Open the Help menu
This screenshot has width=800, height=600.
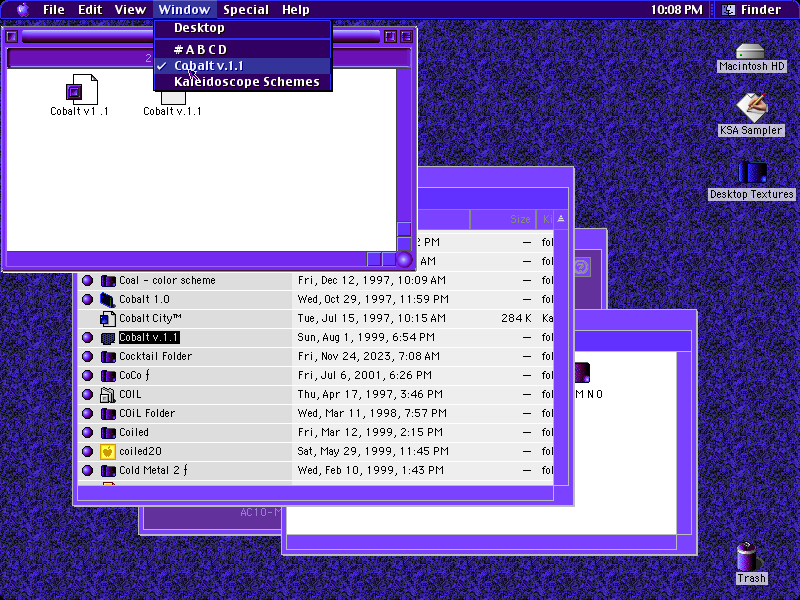point(295,9)
